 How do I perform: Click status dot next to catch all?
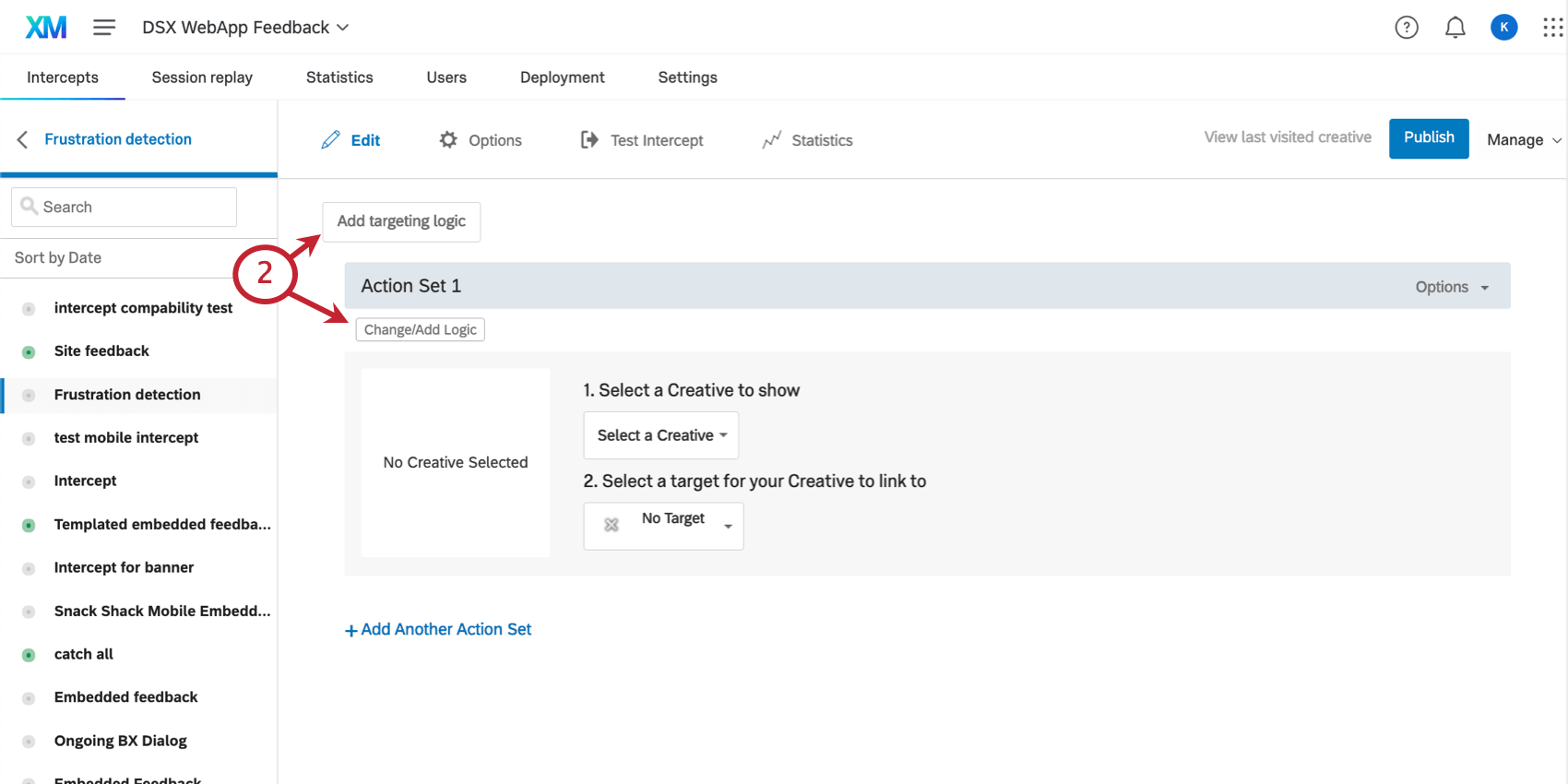coord(29,655)
